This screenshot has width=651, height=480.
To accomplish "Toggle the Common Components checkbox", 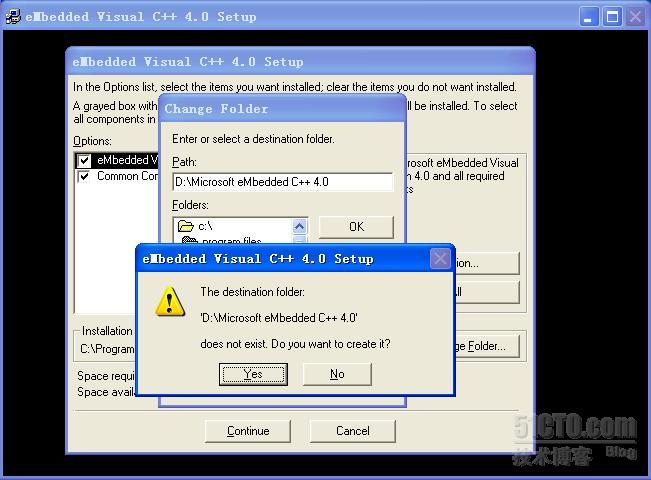I will coord(84,176).
